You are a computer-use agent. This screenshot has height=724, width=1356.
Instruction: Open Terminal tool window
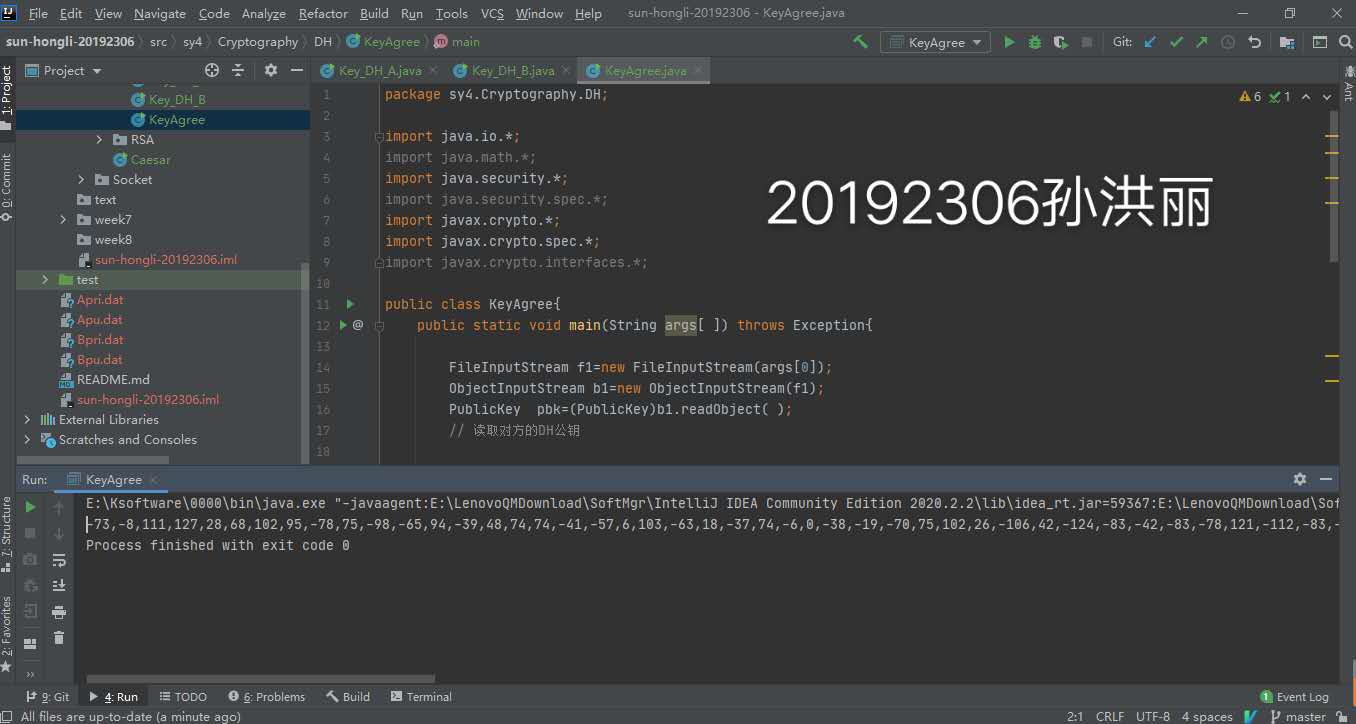point(421,697)
